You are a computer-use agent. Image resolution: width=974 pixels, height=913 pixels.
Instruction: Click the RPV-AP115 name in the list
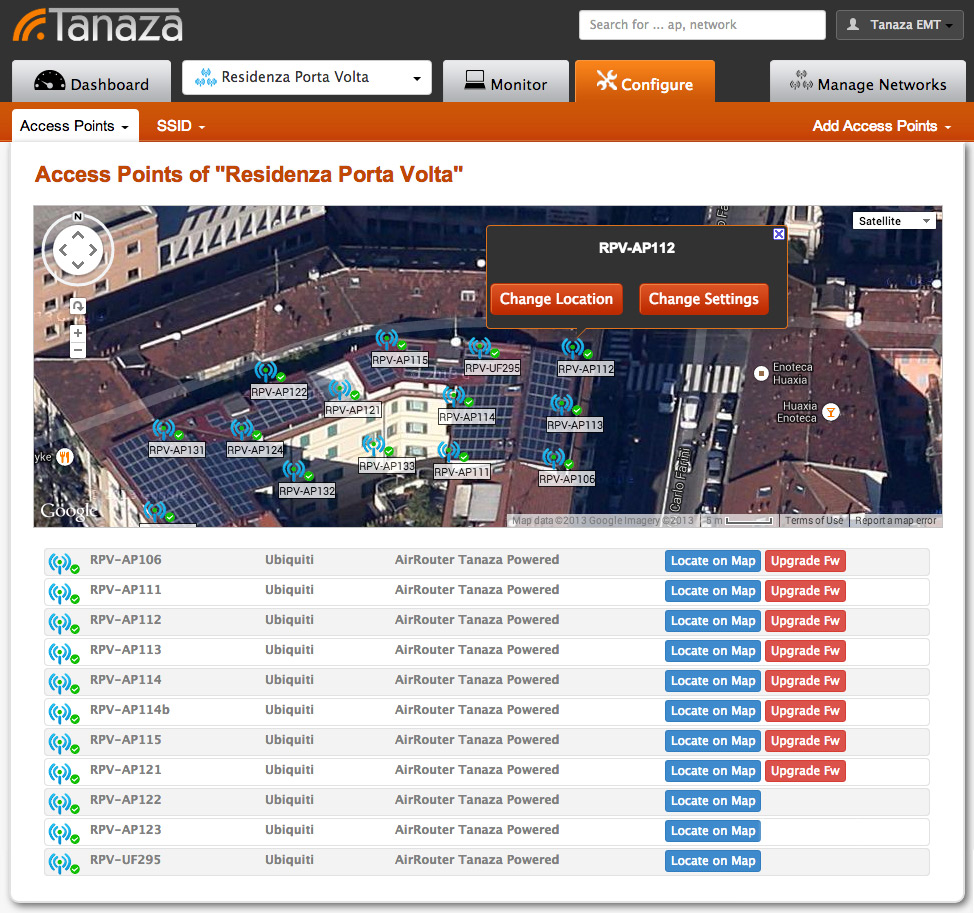[x=125, y=740]
